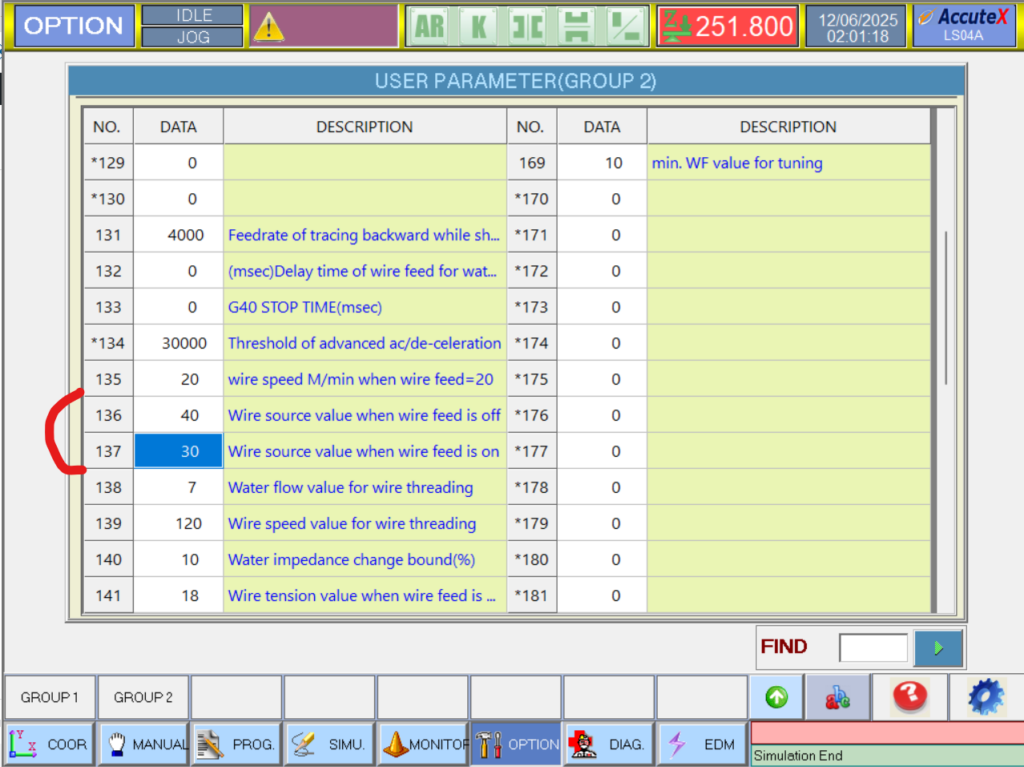The height and width of the screenshot is (767, 1024).
Task: Click the FIND parameter input field
Action: click(x=873, y=648)
